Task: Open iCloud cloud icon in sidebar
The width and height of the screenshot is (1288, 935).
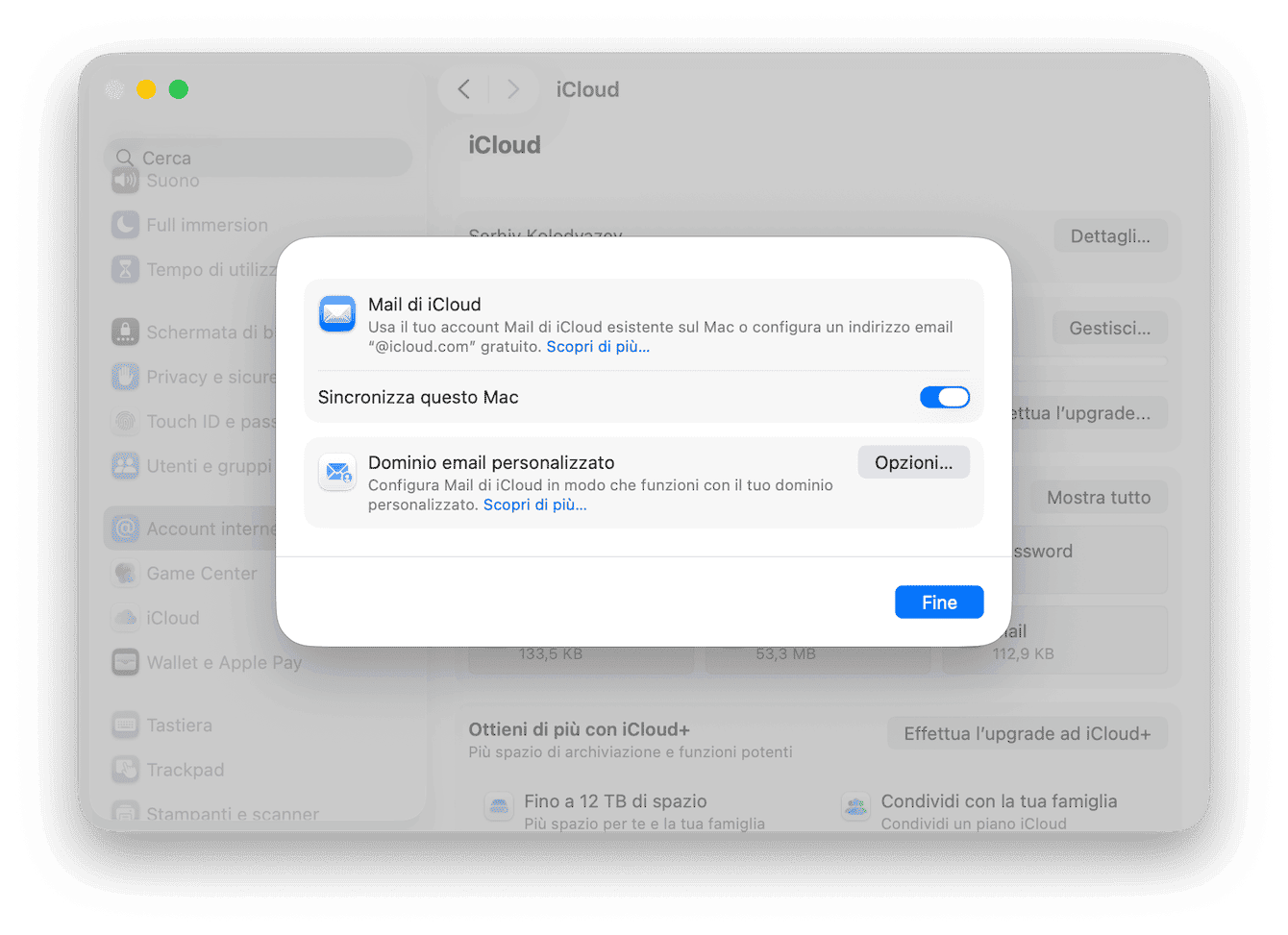Action: 125,618
